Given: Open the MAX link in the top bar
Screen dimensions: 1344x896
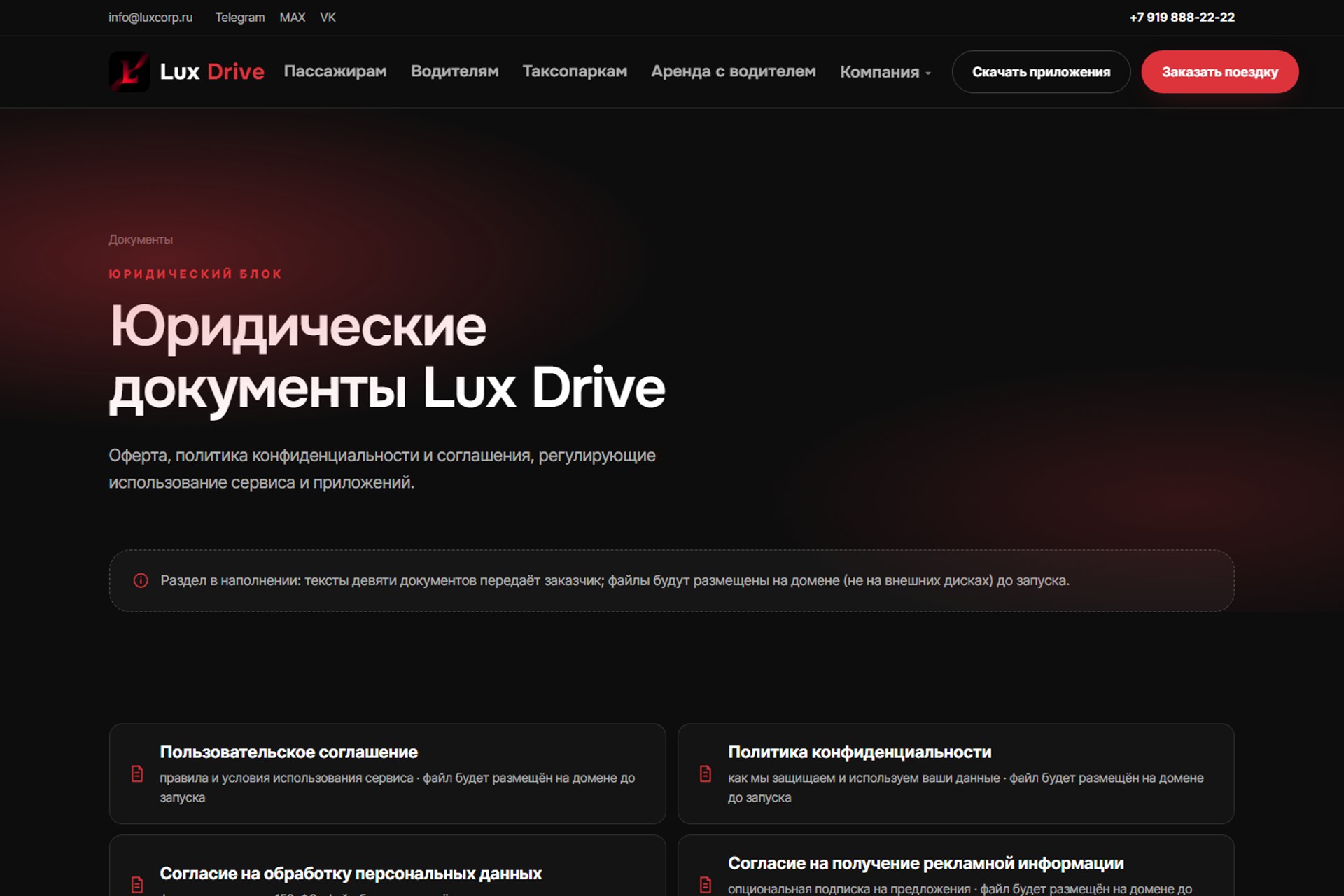Looking at the screenshot, I should pos(293,17).
